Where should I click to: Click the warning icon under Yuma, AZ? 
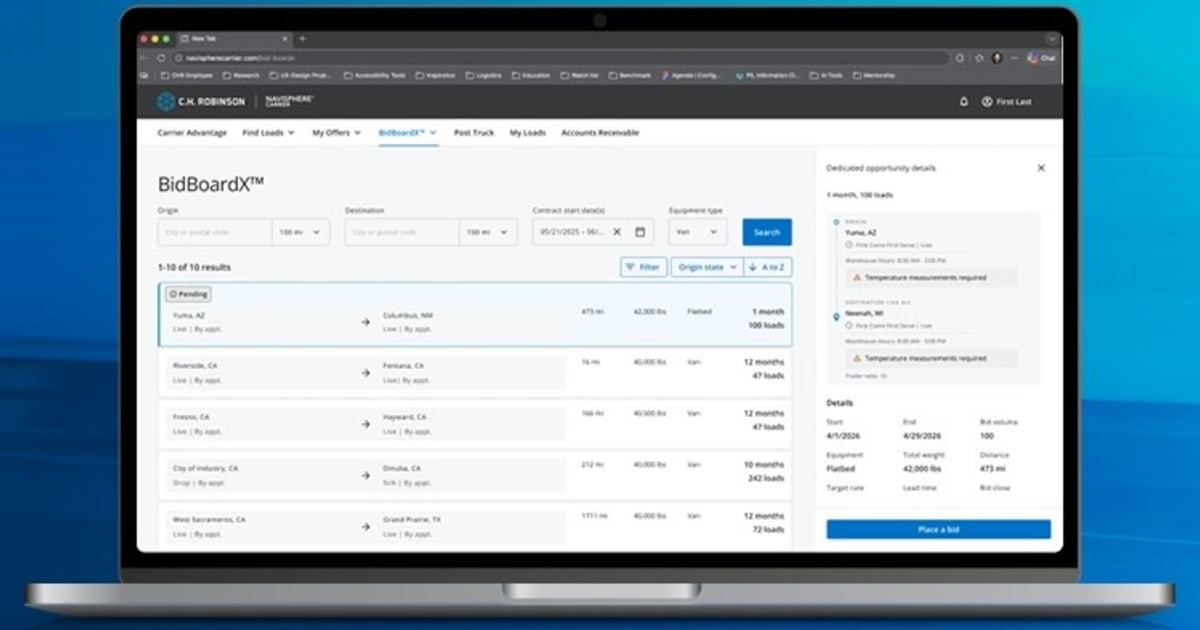pos(857,277)
